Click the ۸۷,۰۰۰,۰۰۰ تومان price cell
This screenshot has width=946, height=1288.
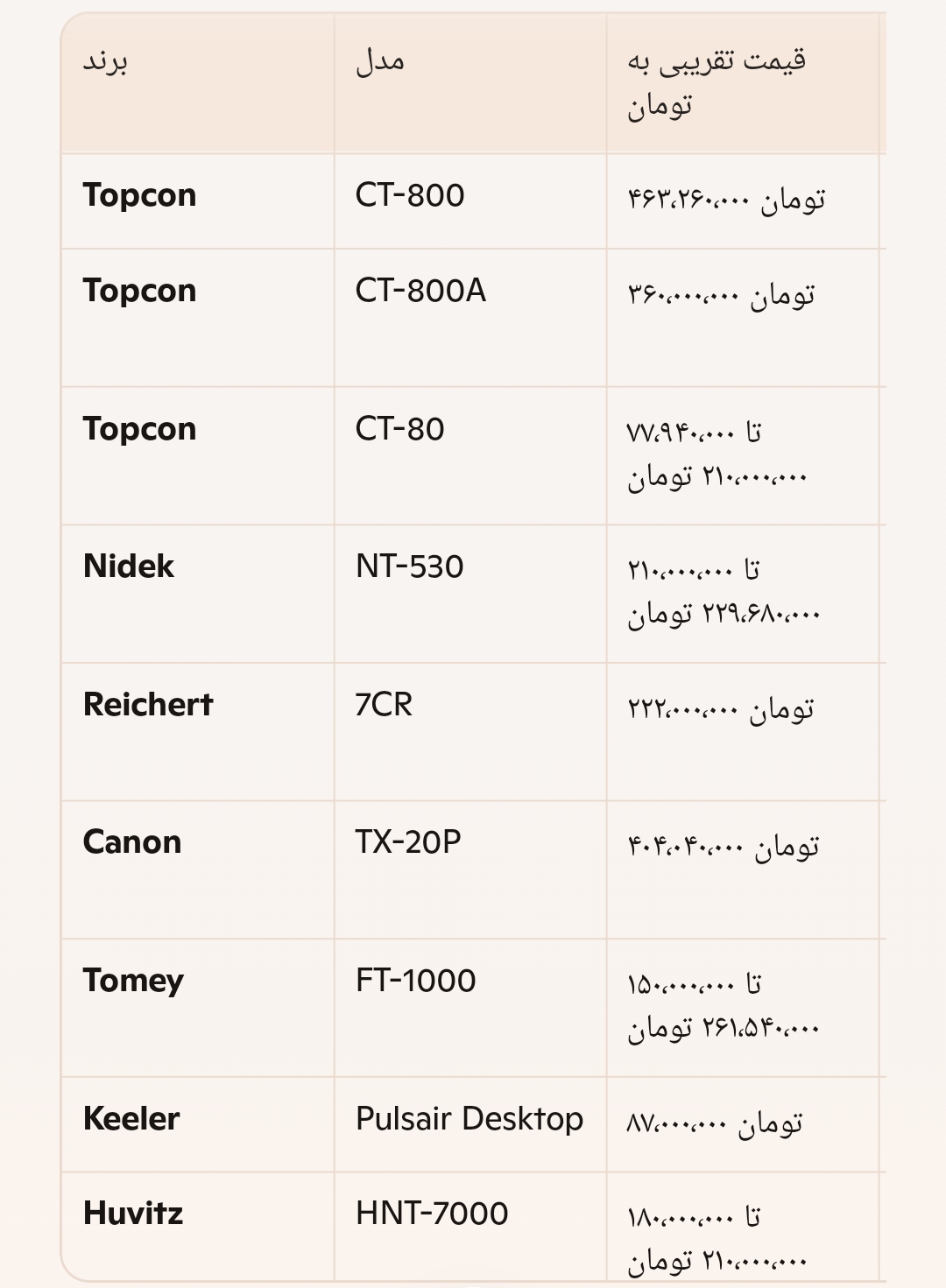point(715,1123)
